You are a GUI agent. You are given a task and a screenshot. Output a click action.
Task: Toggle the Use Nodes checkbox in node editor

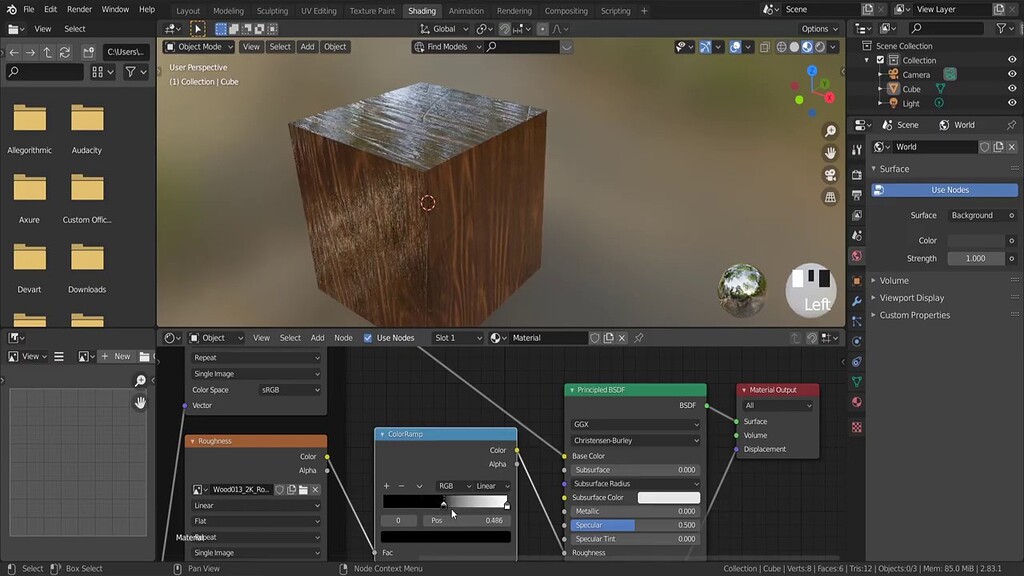click(x=368, y=338)
